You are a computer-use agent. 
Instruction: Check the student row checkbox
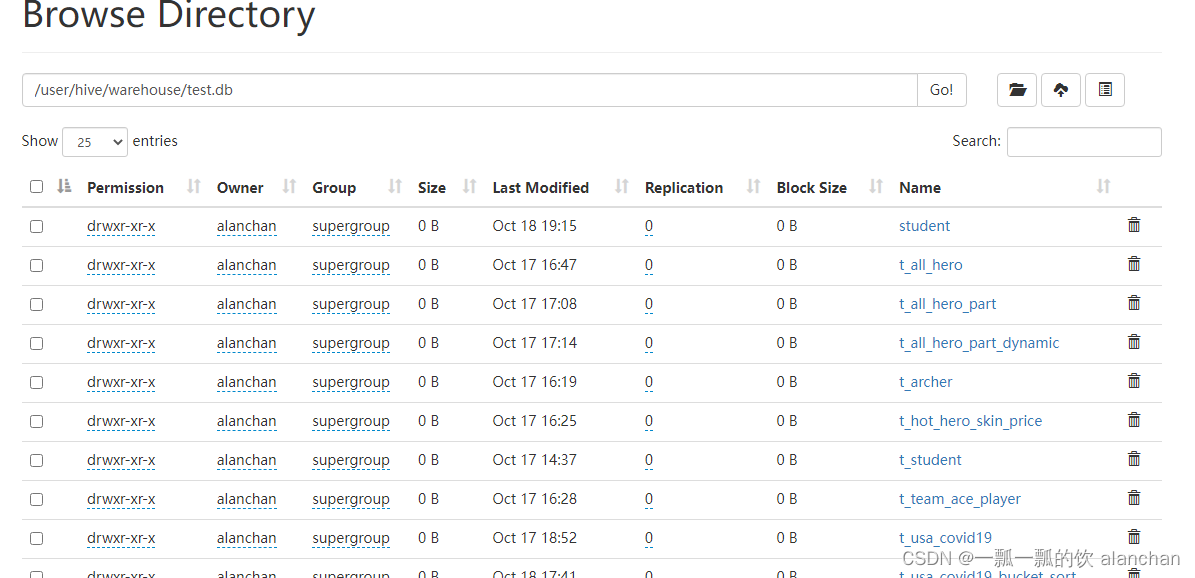click(37, 226)
